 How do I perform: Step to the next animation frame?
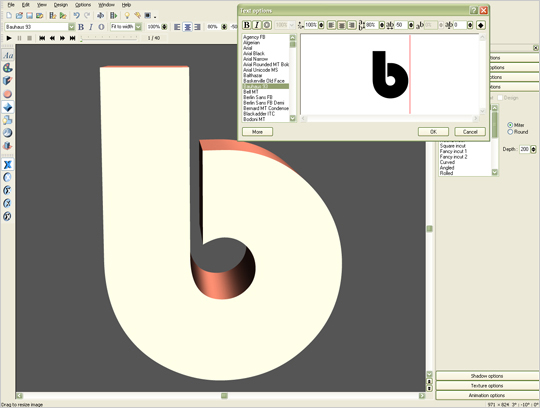click(x=62, y=38)
